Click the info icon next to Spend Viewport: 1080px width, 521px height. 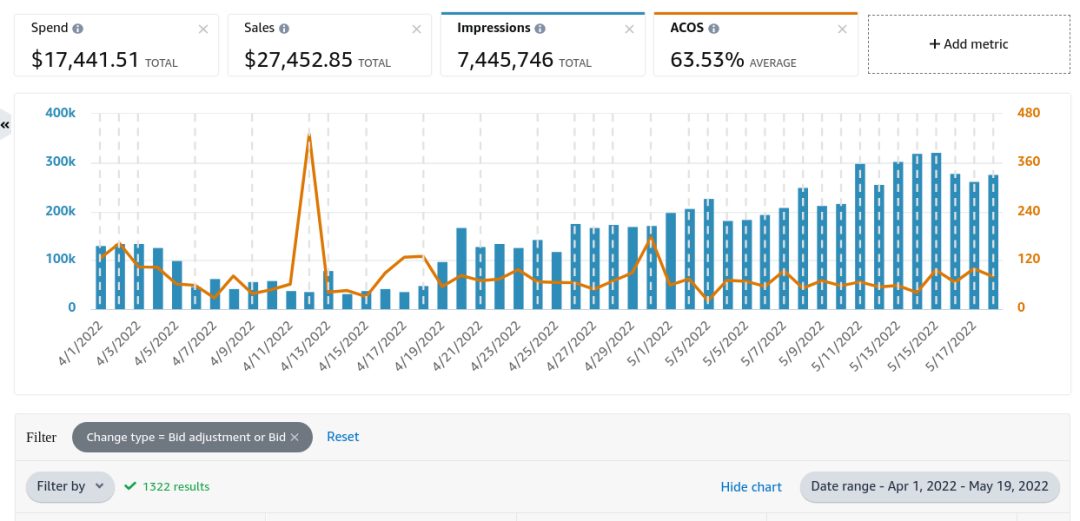pyautogui.click(x=79, y=29)
